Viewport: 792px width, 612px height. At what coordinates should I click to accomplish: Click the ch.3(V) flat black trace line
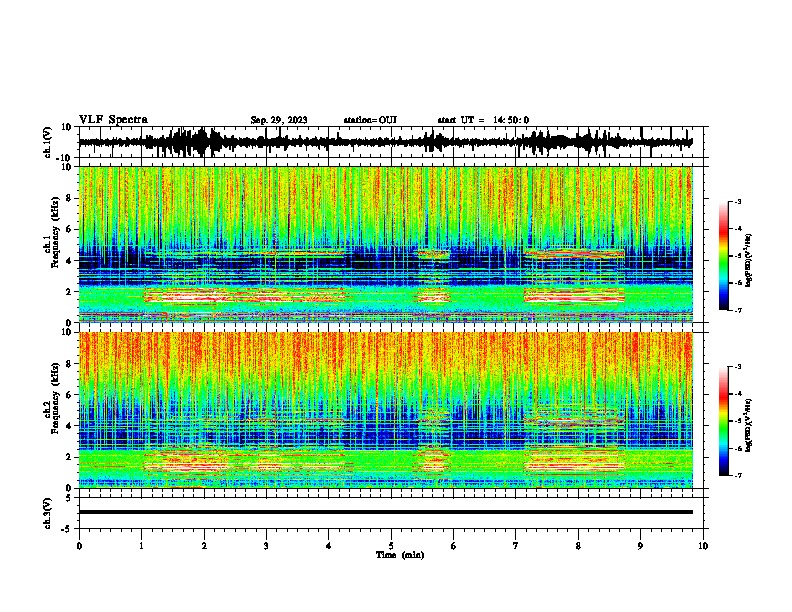coord(386,512)
